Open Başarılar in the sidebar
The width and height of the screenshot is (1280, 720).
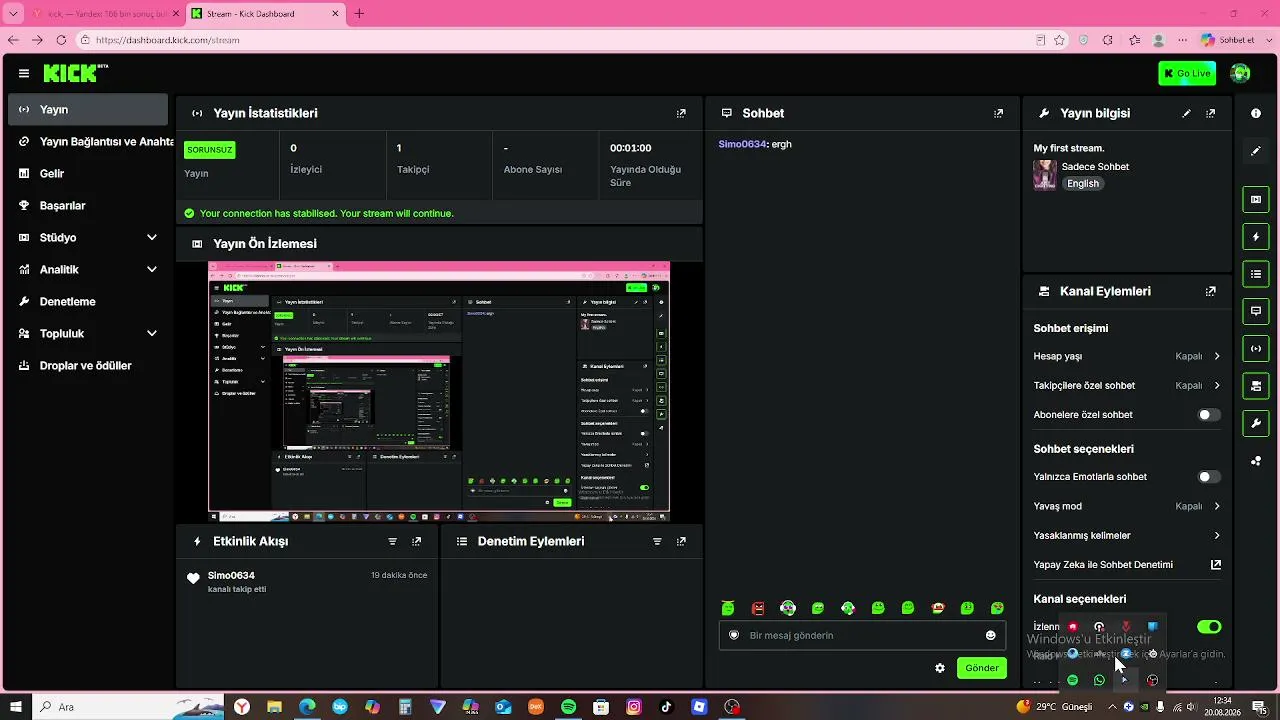point(88,206)
